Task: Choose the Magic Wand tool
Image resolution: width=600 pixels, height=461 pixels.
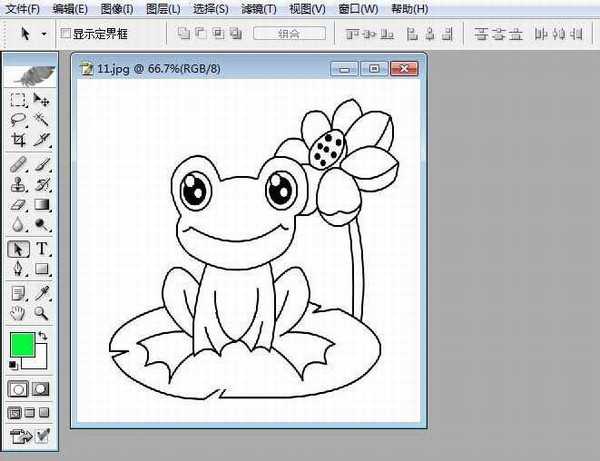Action: tap(42, 120)
